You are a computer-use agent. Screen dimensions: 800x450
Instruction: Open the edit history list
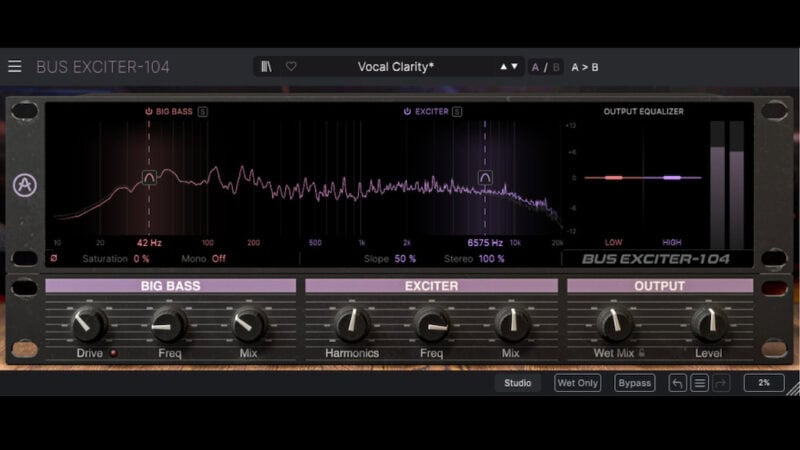[x=699, y=383]
